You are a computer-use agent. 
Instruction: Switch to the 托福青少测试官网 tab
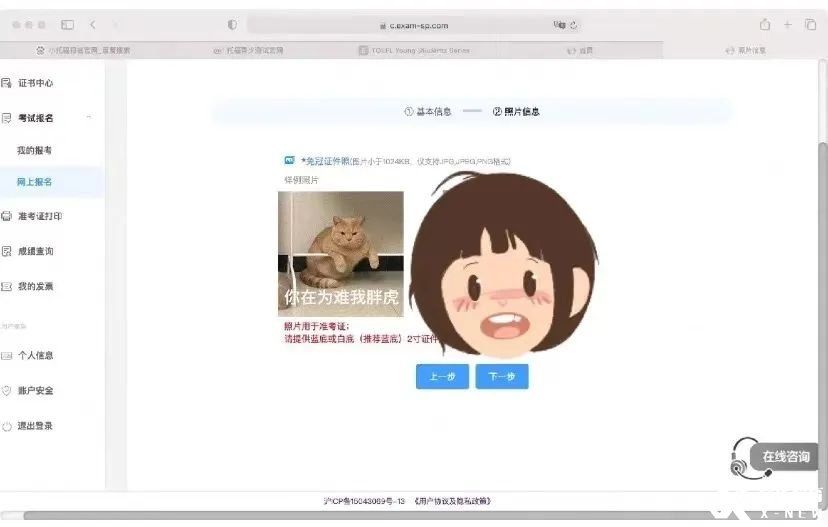coord(248,50)
